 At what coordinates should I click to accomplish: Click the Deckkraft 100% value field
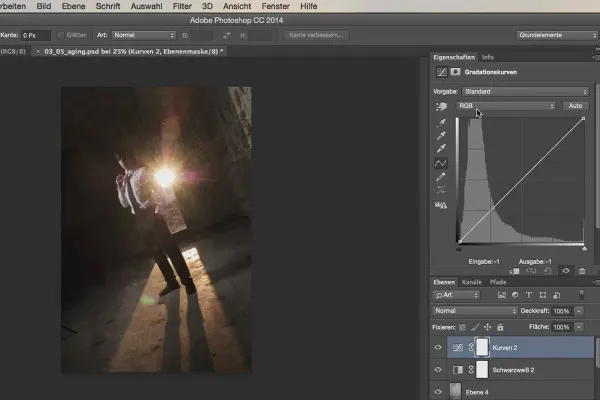click(562, 311)
